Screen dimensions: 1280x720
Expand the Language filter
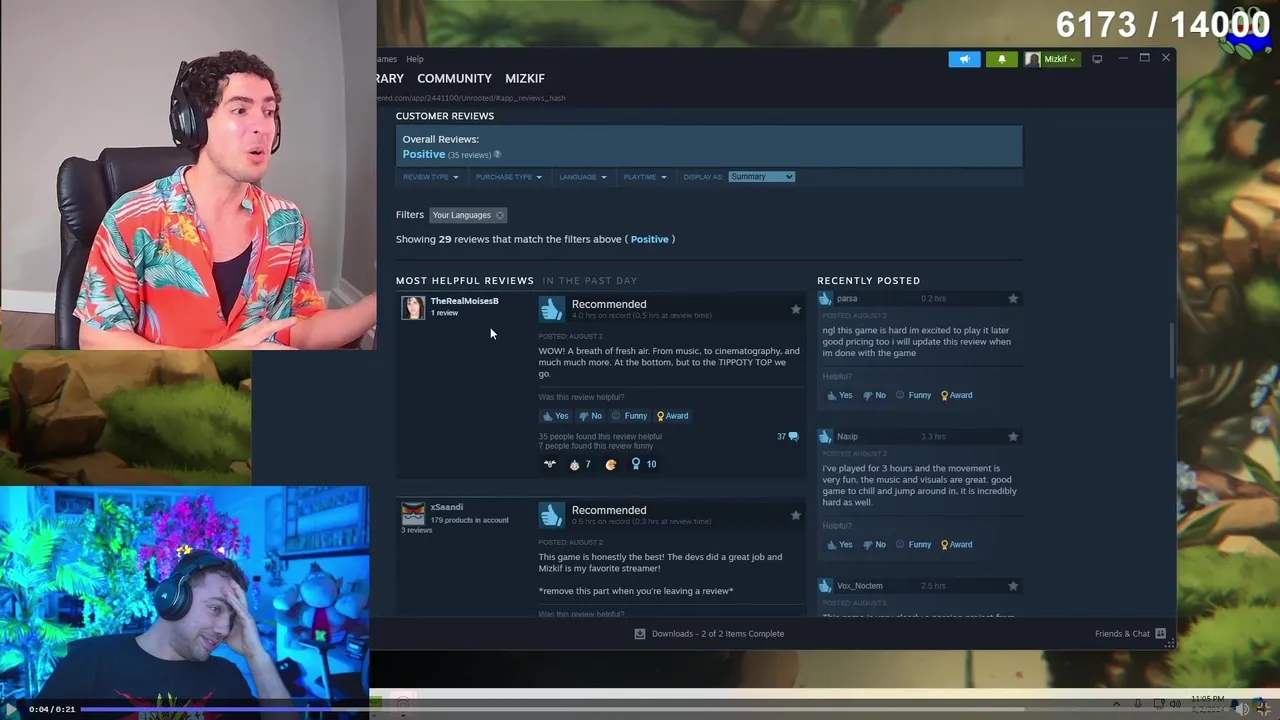[582, 177]
